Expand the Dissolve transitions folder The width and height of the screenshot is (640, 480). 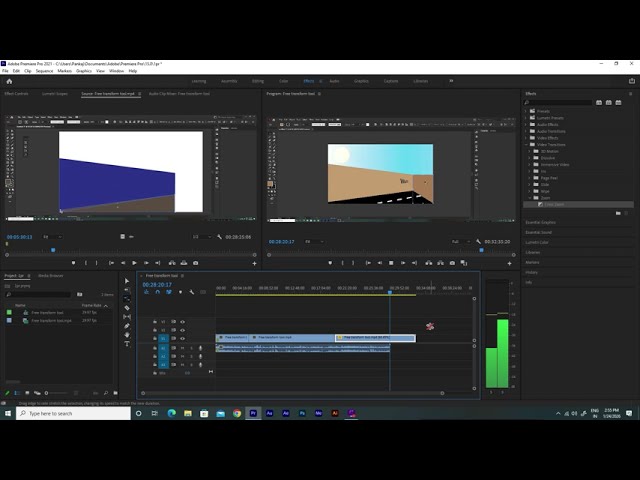pyautogui.click(x=530, y=158)
